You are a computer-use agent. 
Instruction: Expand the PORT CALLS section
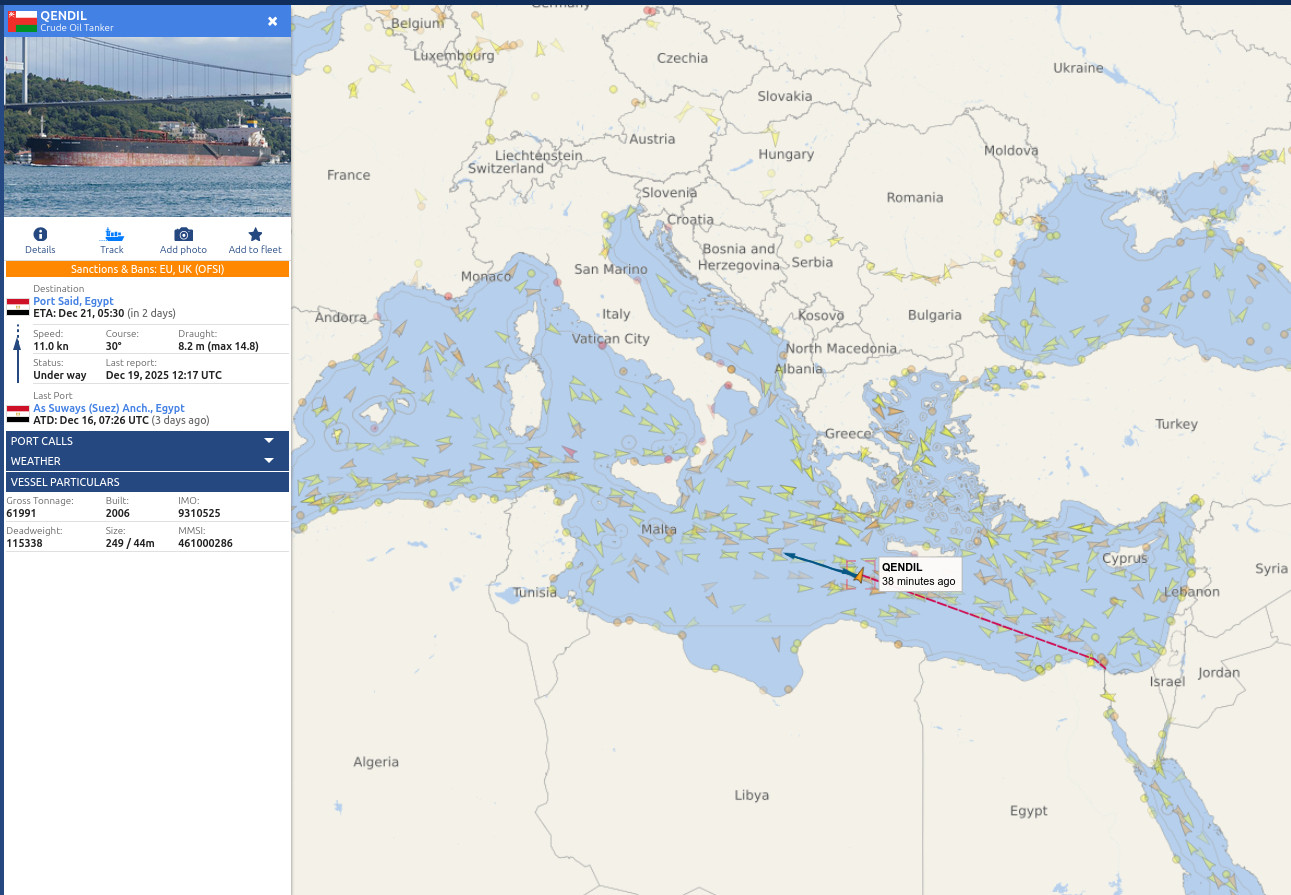click(x=147, y=441)
